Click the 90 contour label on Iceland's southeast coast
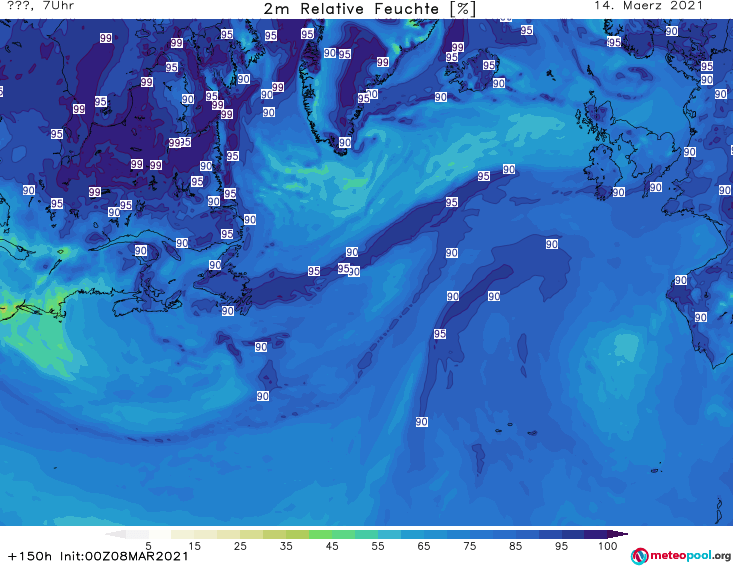Screen dimensions: 733x566 click(499, 83)
